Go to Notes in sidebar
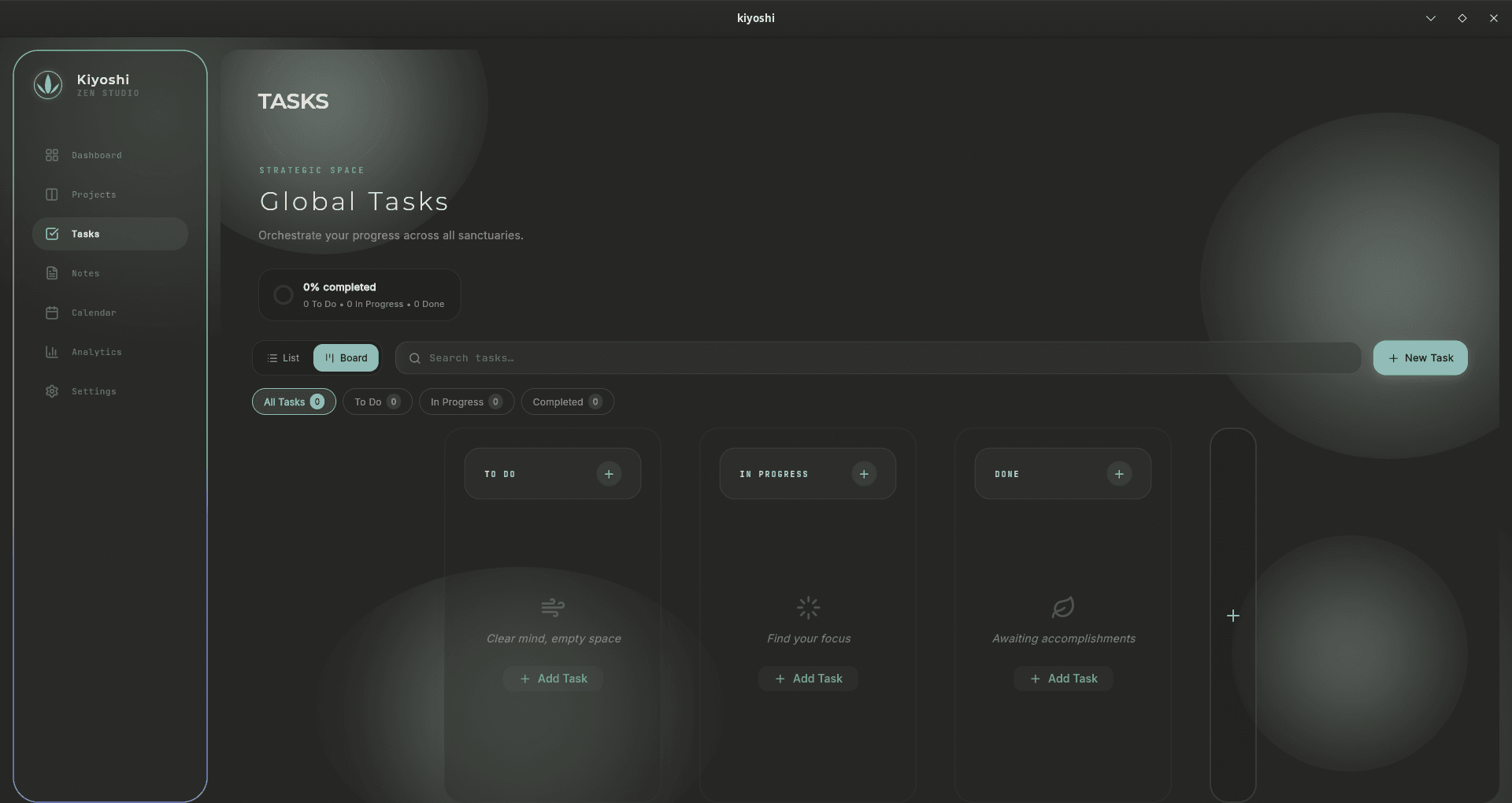The width and height of the screenshot is (1512, 803). pos(110,273)
